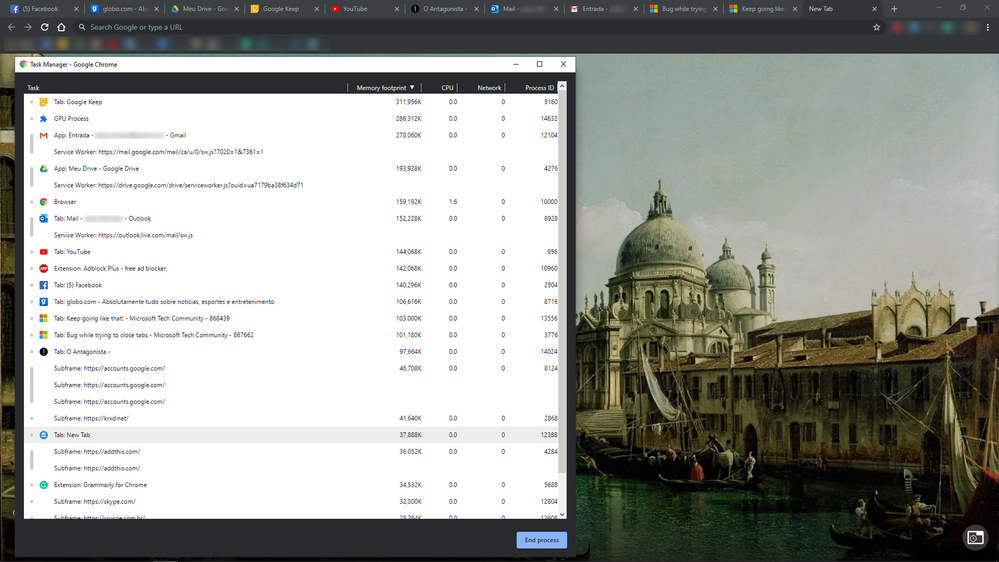Click Microsoft icon in Keep going like that row
The width and height of the screenshot is (999, 562).
[43, 318]
